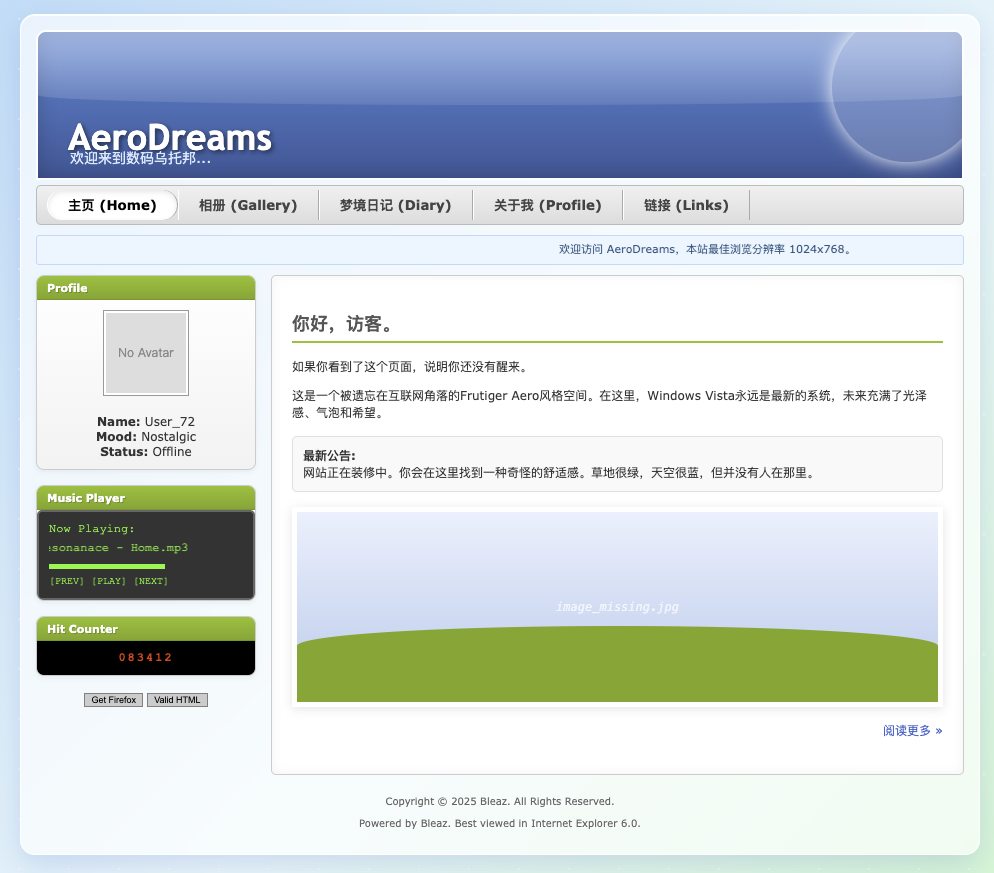Click the No Avatar placeholder image
The height and width of the screenshot is (873, 994).
point(146,352)
